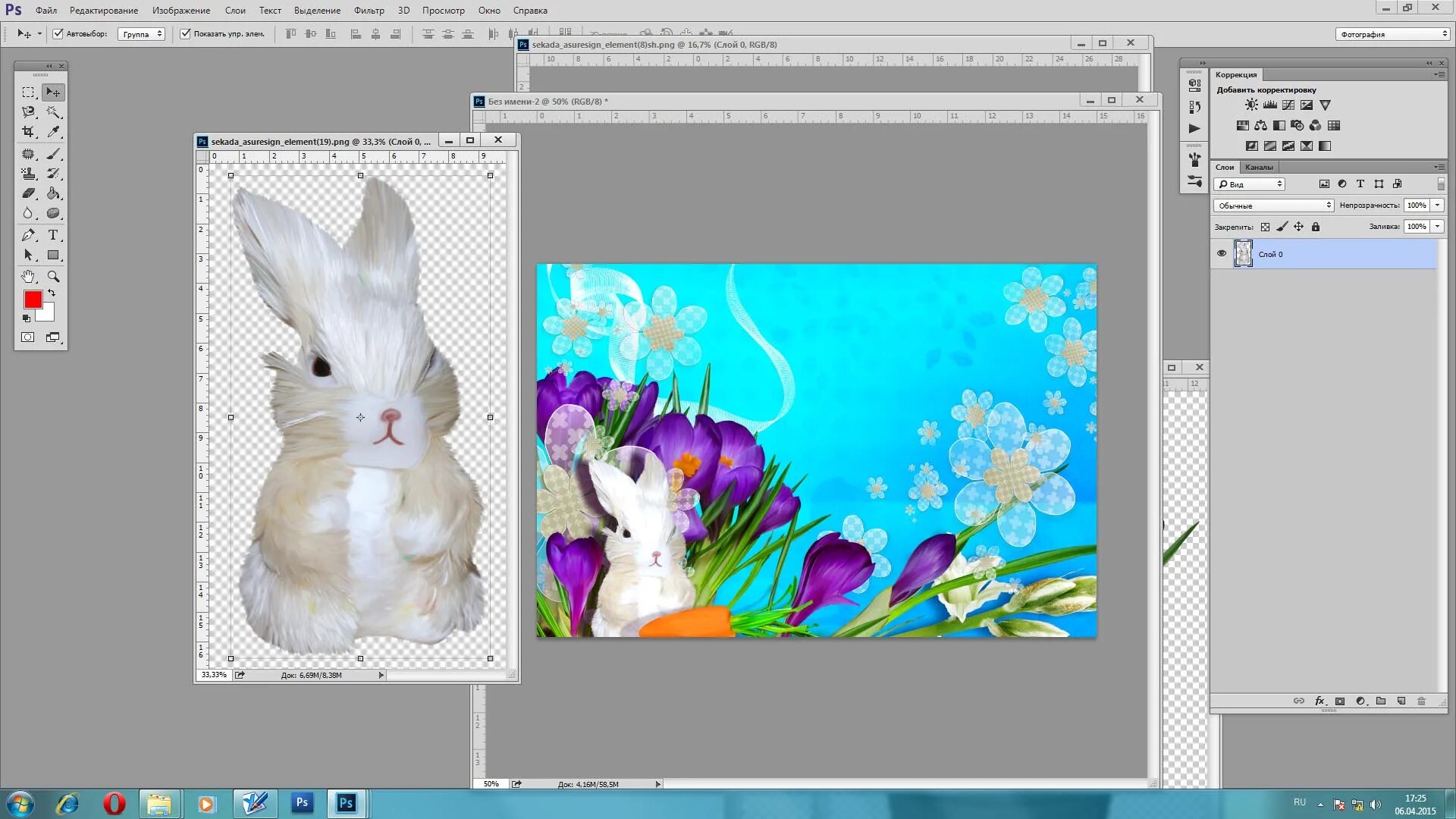1456x819 pixels.
Task: Click the red foreground color swatch
Action: 33,300
